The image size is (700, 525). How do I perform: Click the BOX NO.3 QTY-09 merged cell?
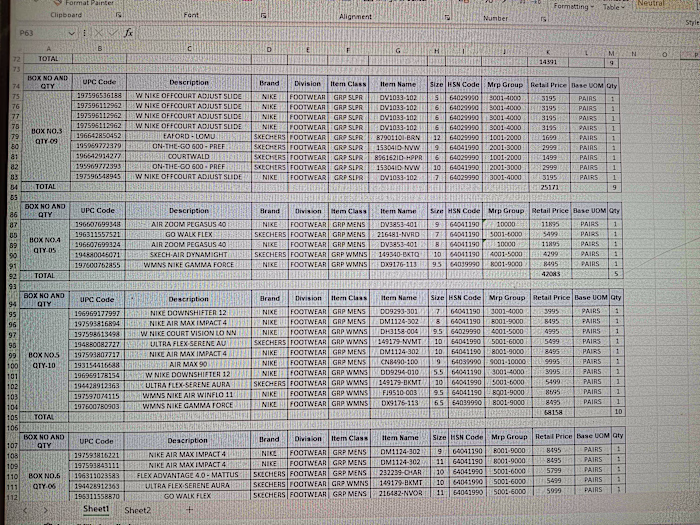(x=47, y=136)
